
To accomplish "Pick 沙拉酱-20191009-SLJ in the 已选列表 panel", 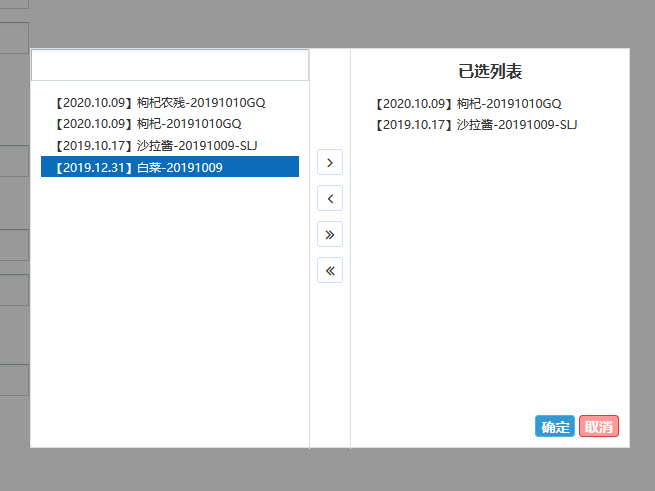I will coord(476,125).
